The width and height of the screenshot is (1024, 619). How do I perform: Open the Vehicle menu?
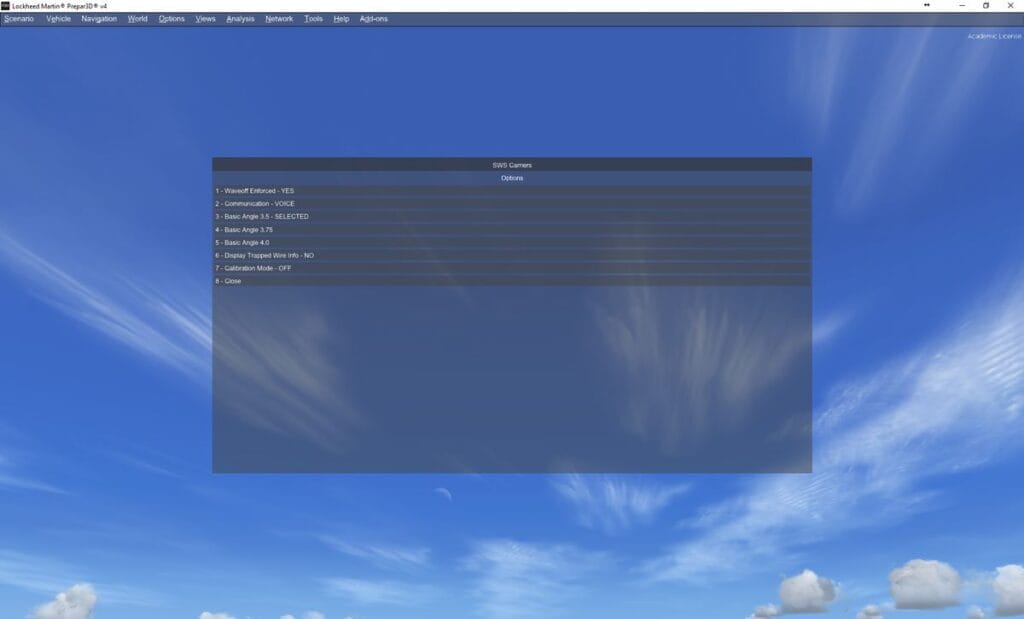pos(58,19)
